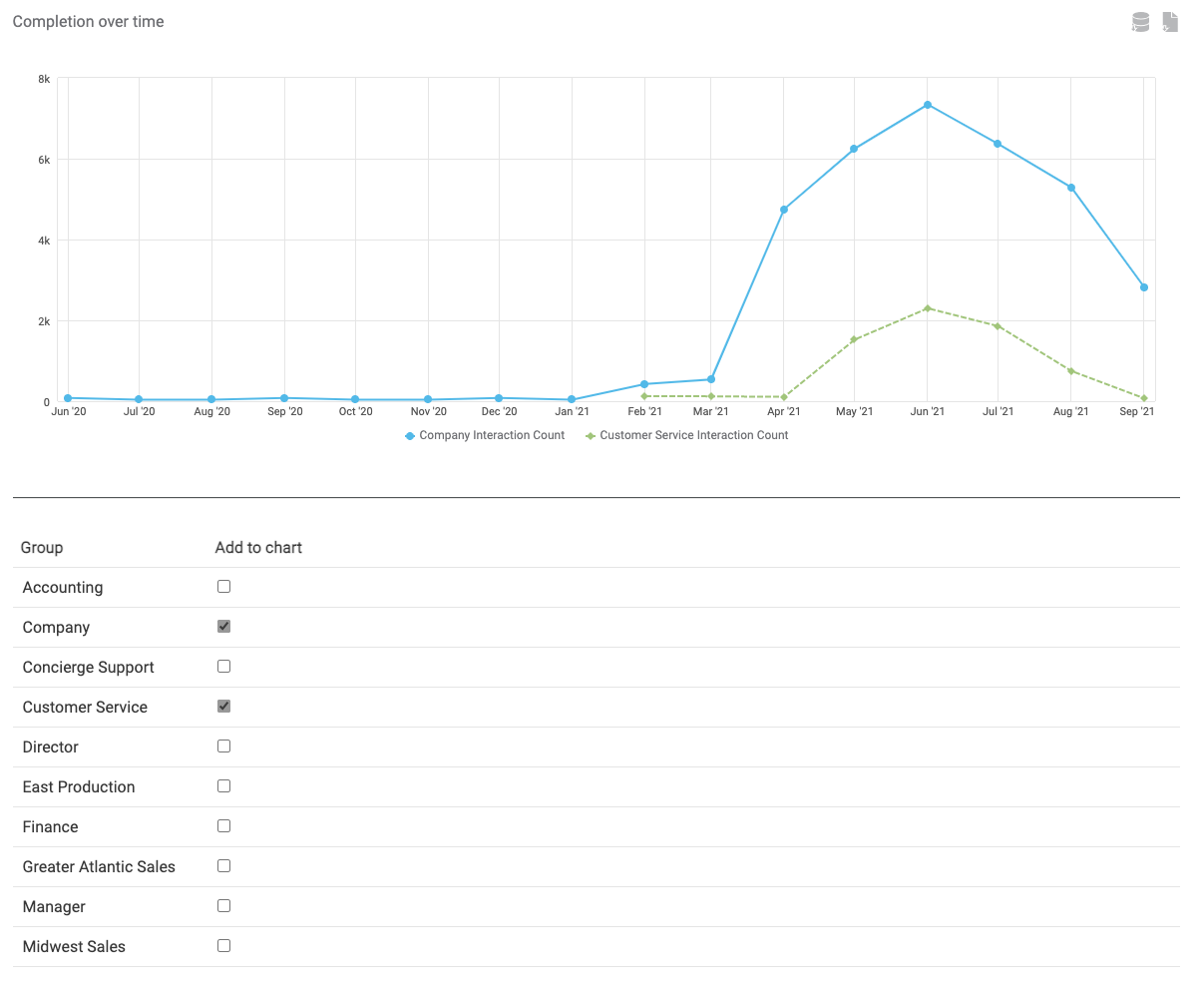The image size is (1204, 995).
Task: Uncheck the Company group checkbox
Action: [223, 627]
